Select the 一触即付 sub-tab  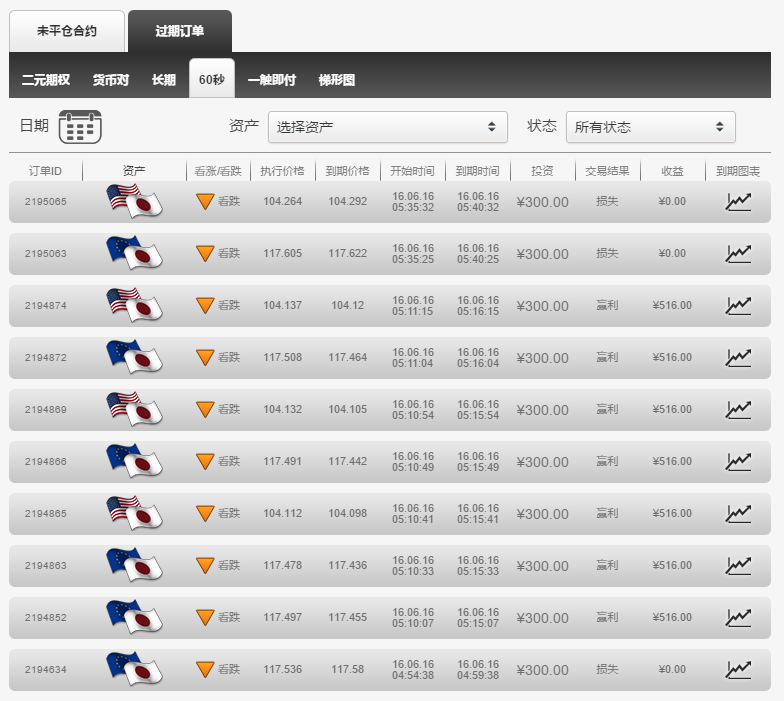(x=272, y=80)
